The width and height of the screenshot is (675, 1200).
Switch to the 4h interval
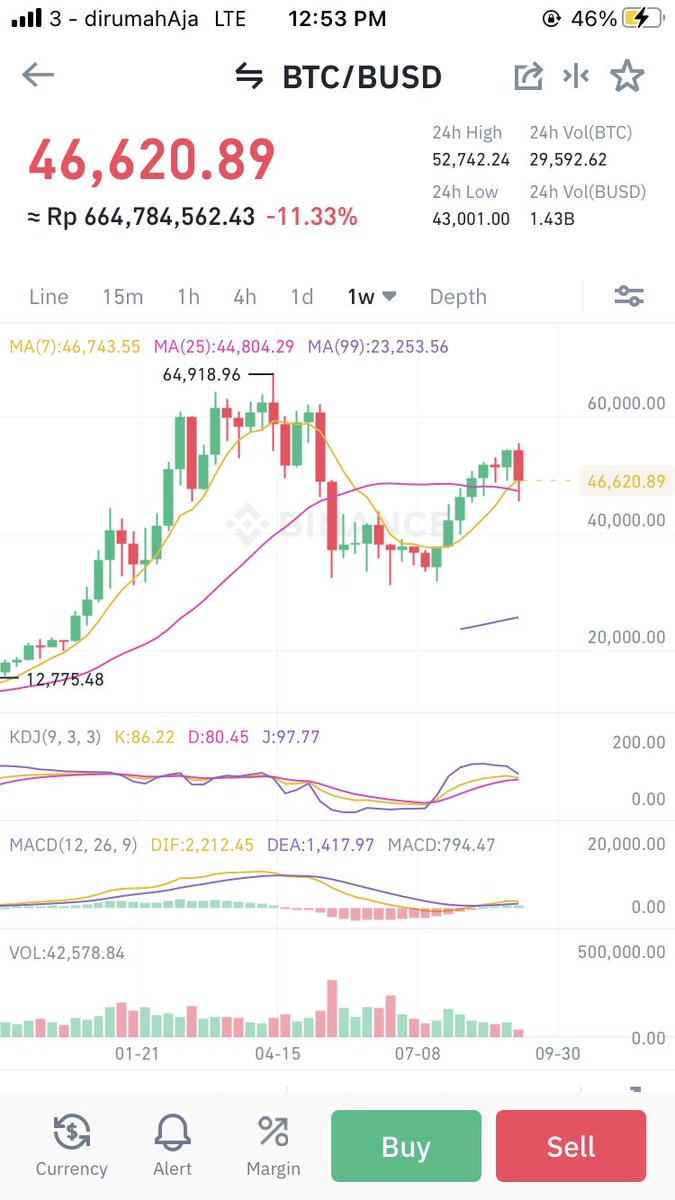click(x=245, y=297)
